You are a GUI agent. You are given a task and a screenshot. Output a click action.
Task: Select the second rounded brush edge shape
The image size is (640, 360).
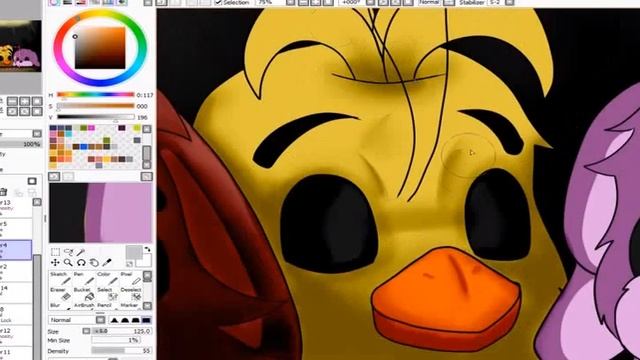coord(124,320)
